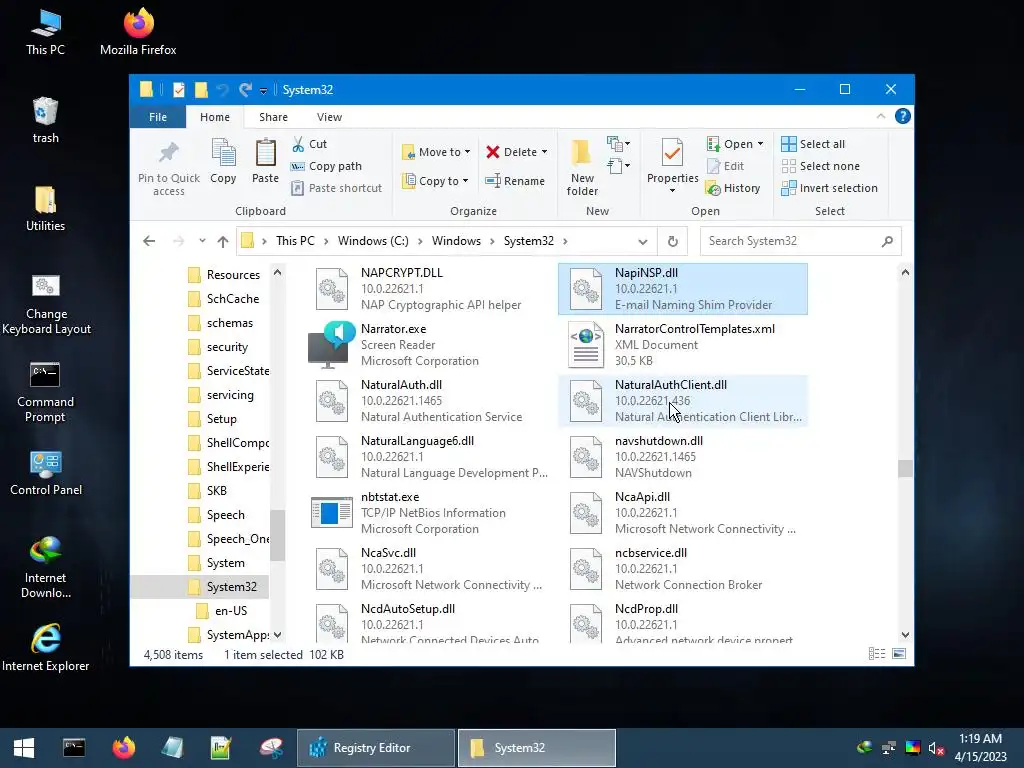Click file list vertical scrollbar thumb
Screen dimensions: 1024x768
(x=904, y=468)
